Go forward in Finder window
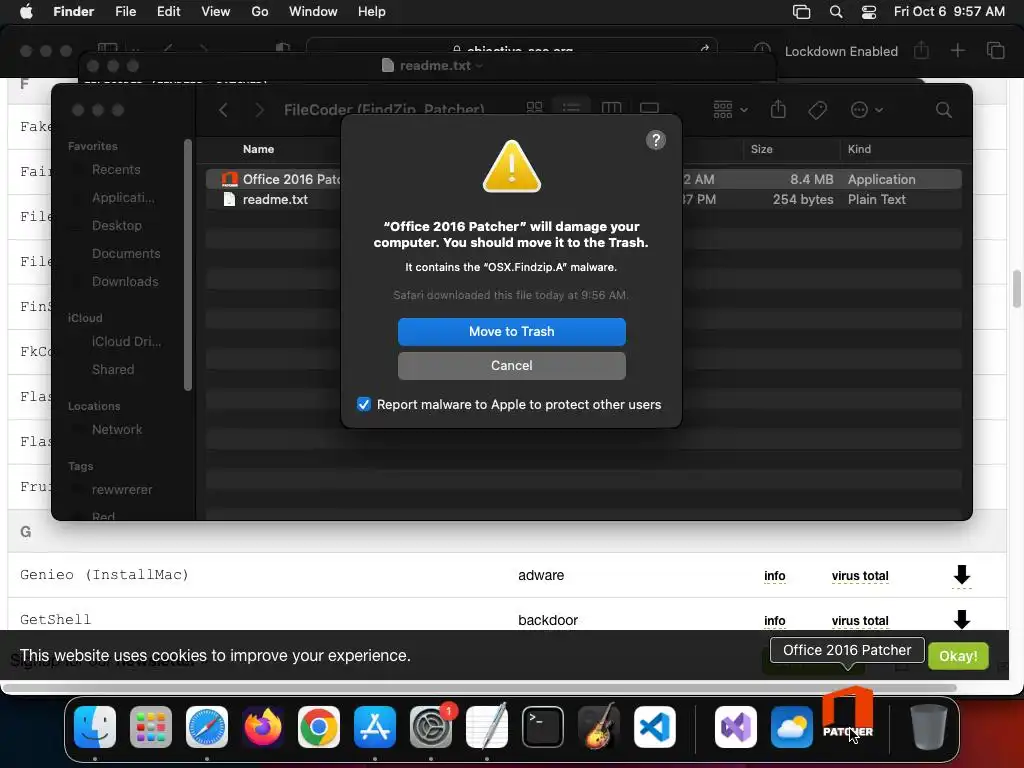This screenshot has height=768, width=1024. (259, 110)
